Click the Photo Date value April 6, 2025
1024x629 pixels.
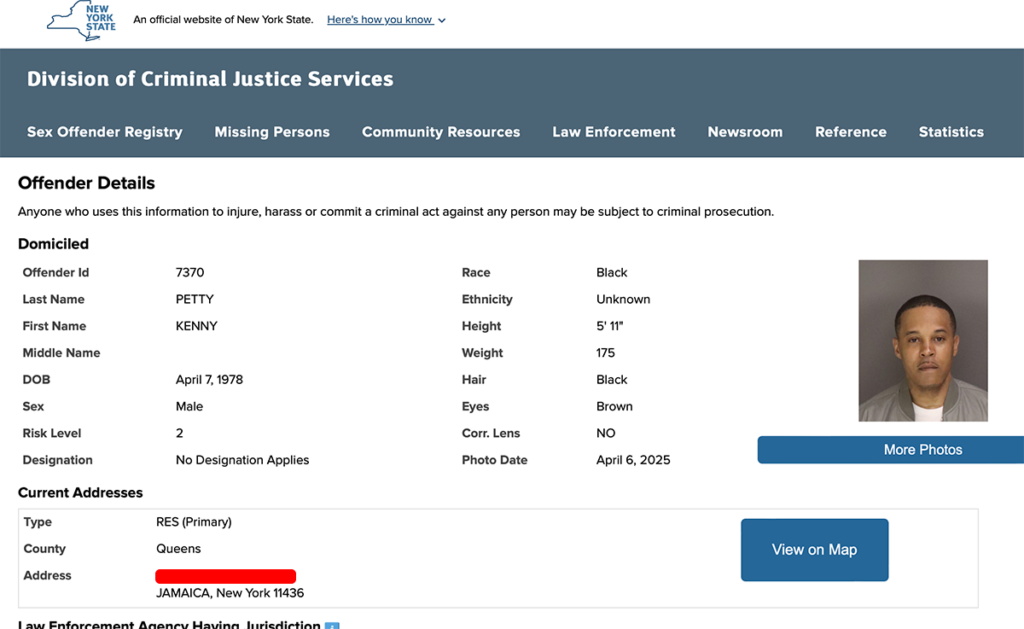(x=633, y=460)
